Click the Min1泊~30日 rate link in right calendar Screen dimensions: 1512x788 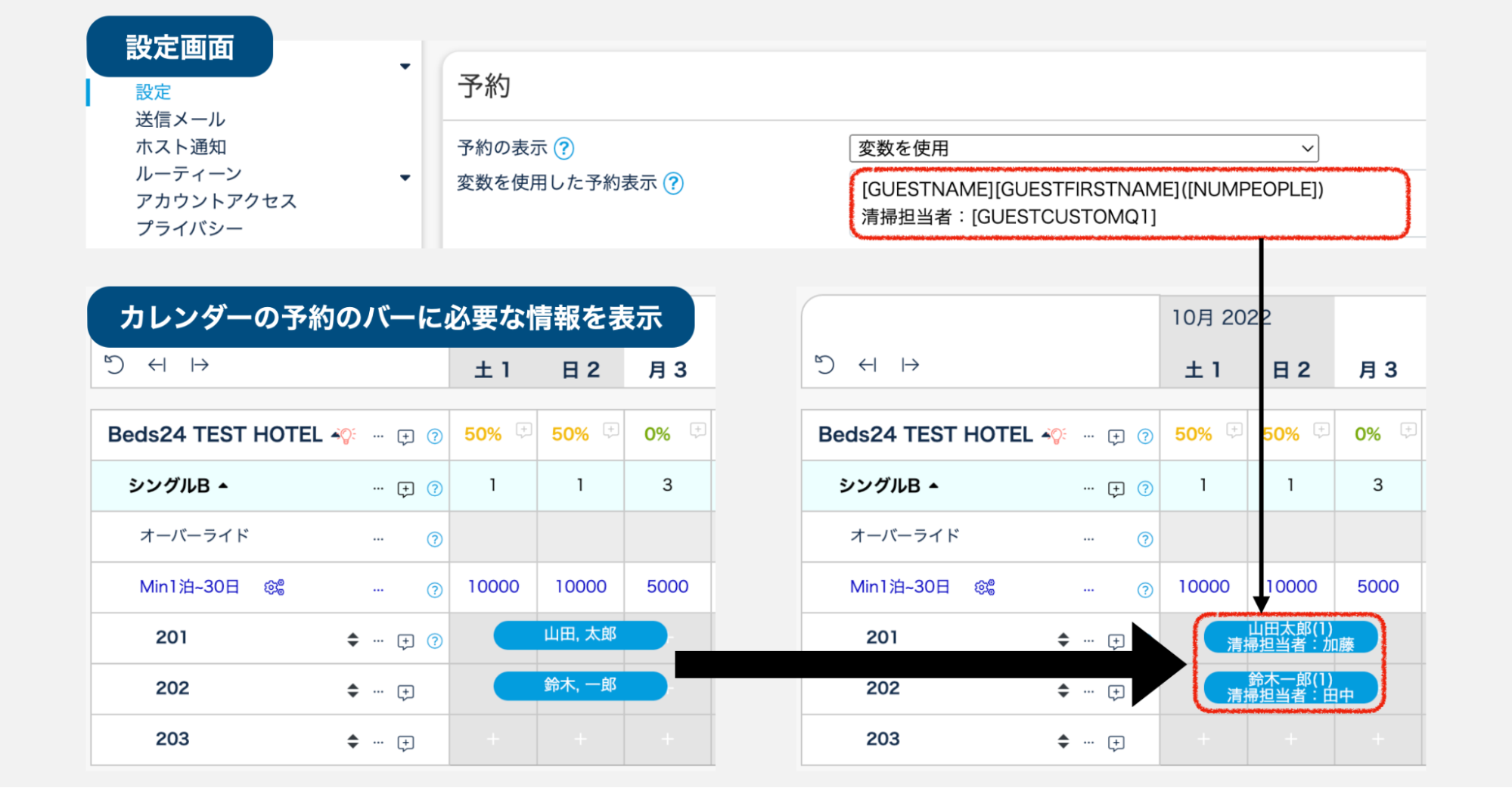tap(899, 587)
